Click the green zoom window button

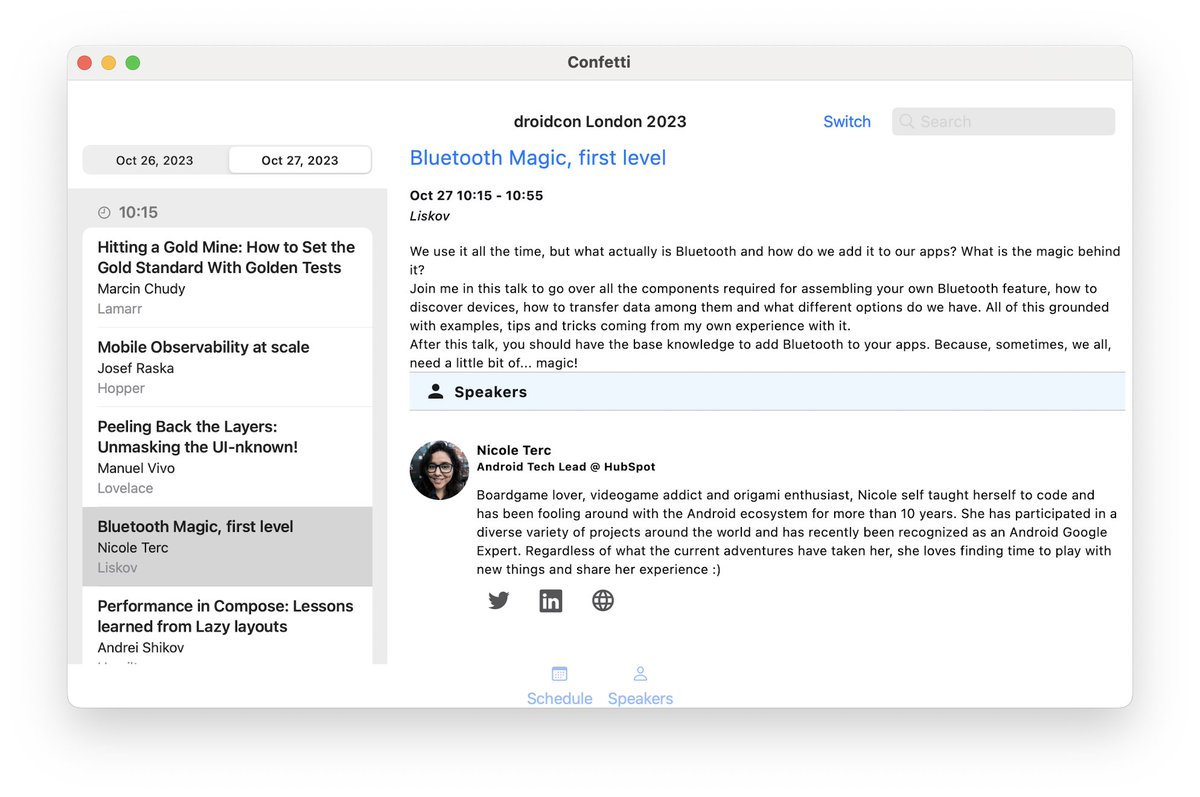pyautogui.click(x=133, y=63)
